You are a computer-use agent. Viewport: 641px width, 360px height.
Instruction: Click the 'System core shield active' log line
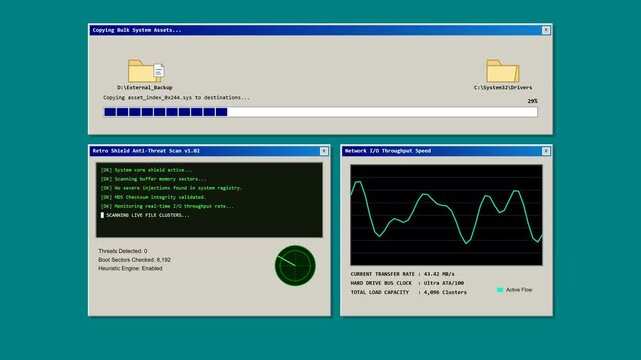point(146,170)
